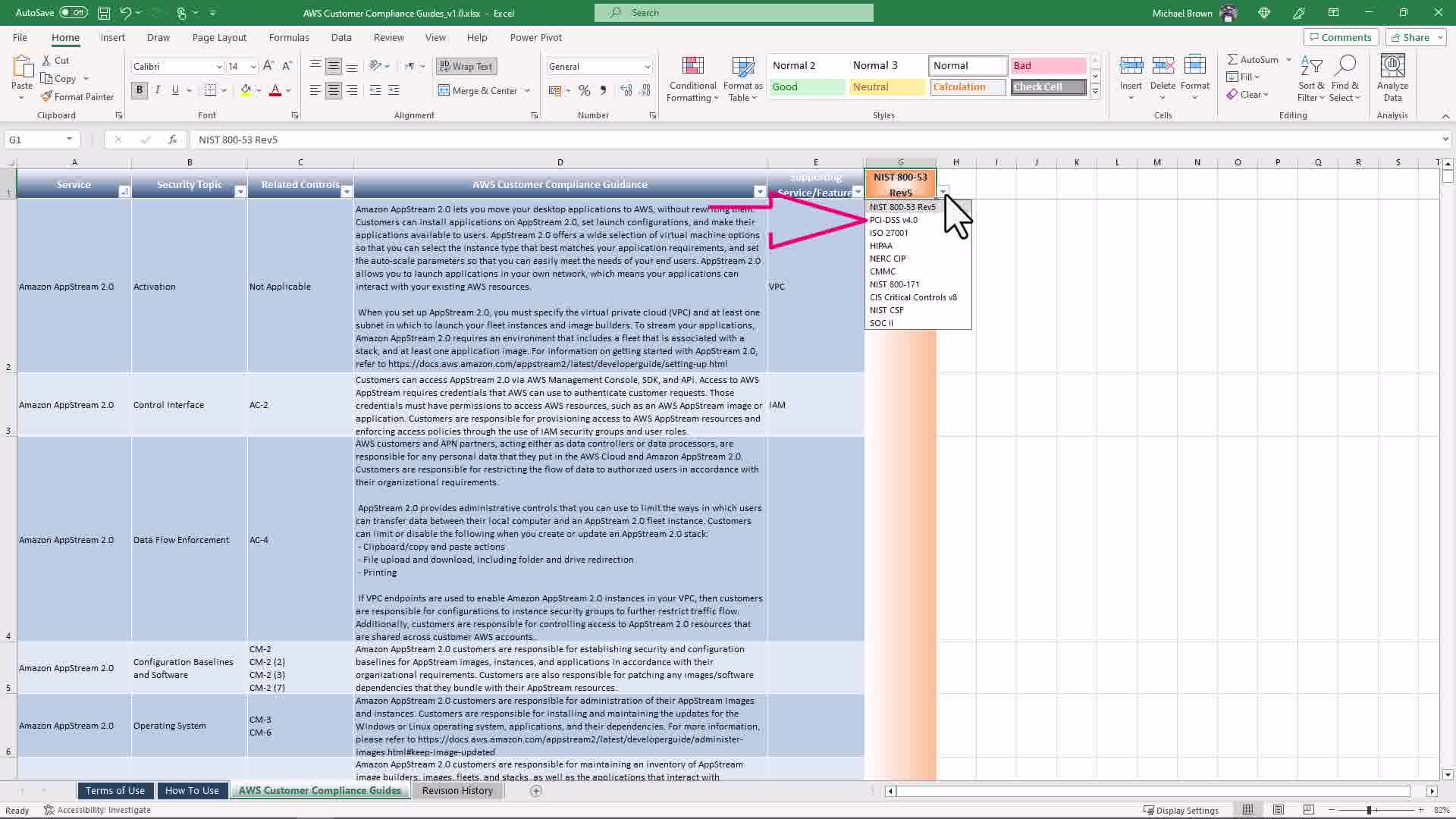Toggle Bold formatting button
The width and height of the screenshot is (1456, 819).
tap(139, 90)
